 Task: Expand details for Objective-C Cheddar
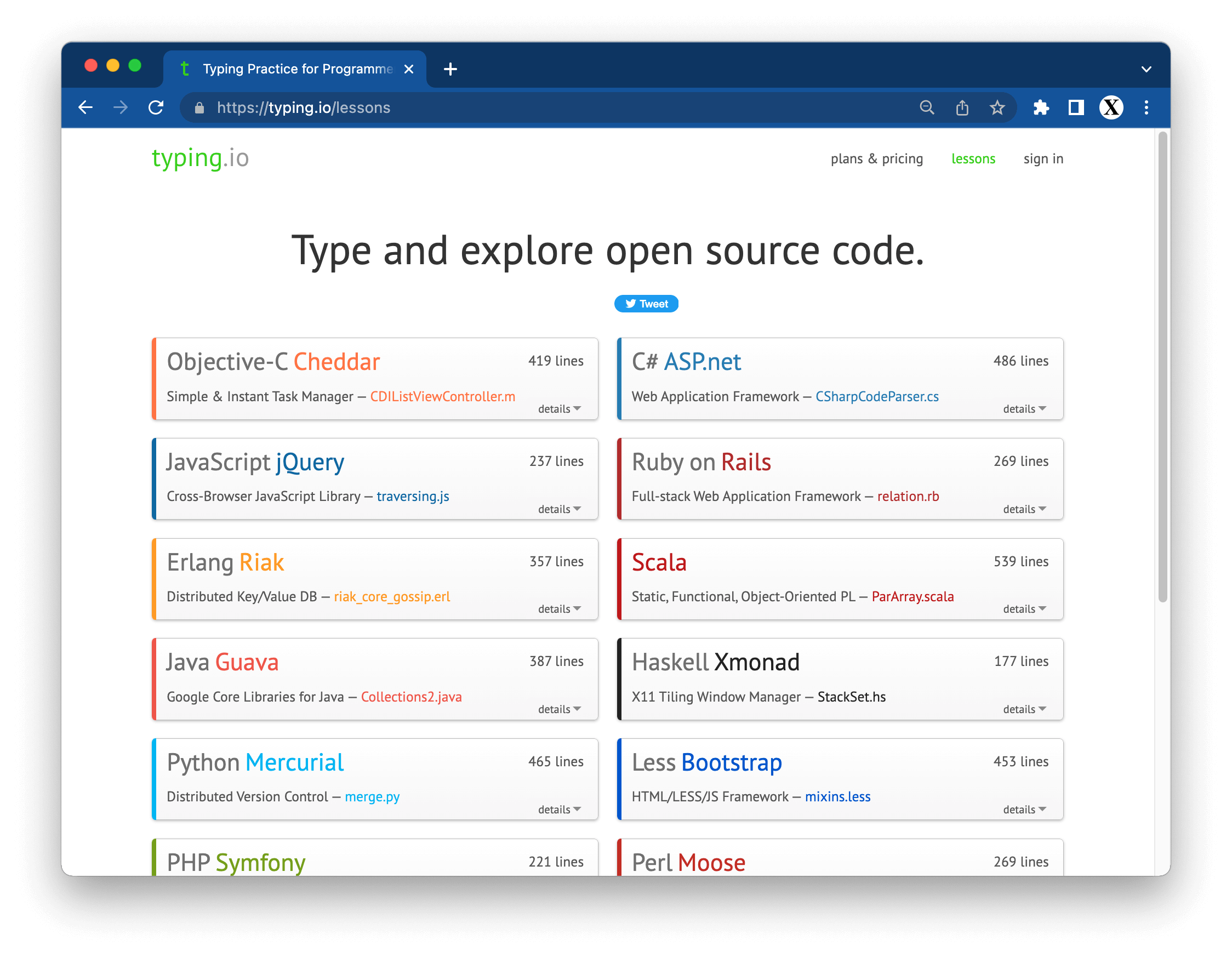coord(559,408)
